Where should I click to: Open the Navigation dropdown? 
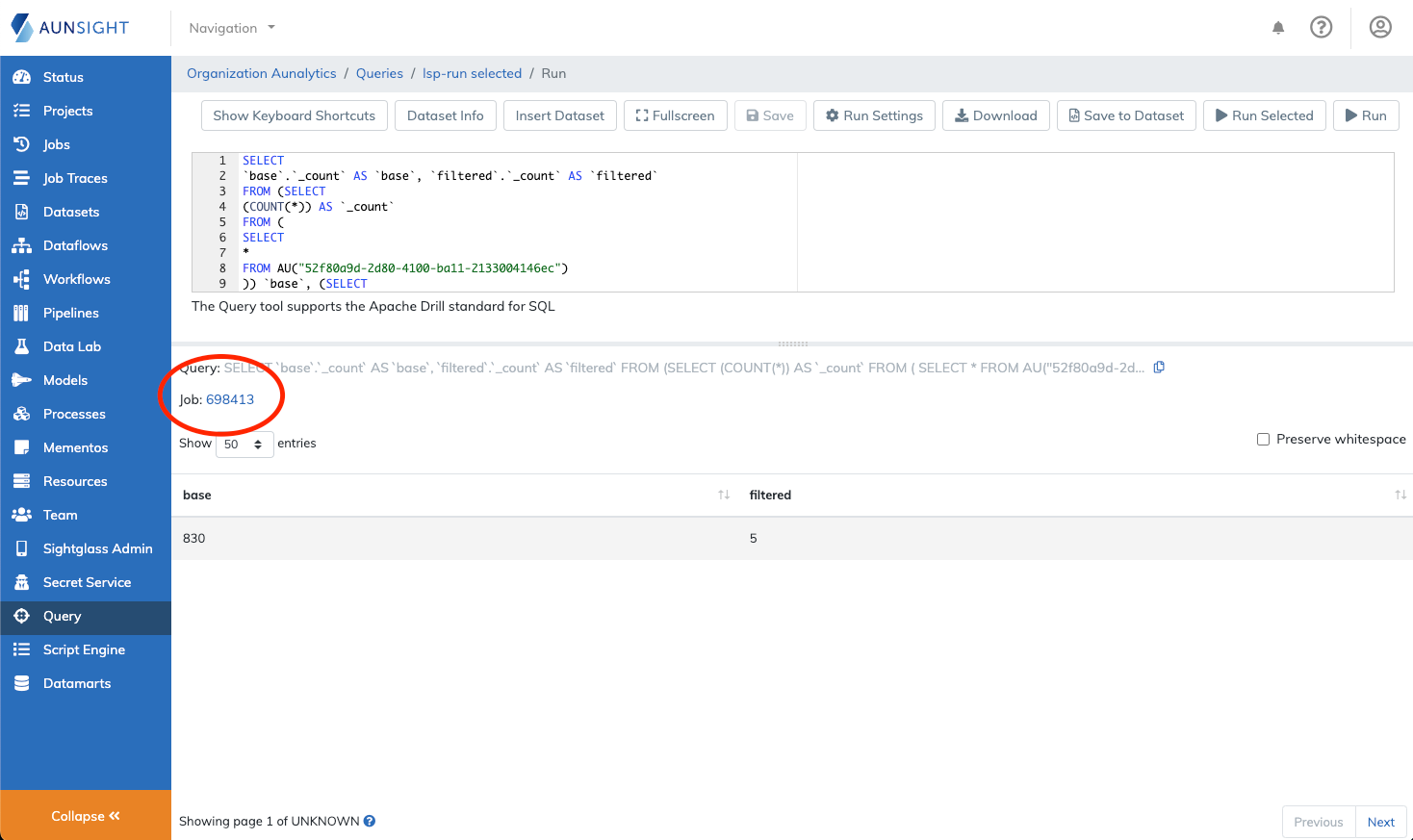tap(230, 28)
